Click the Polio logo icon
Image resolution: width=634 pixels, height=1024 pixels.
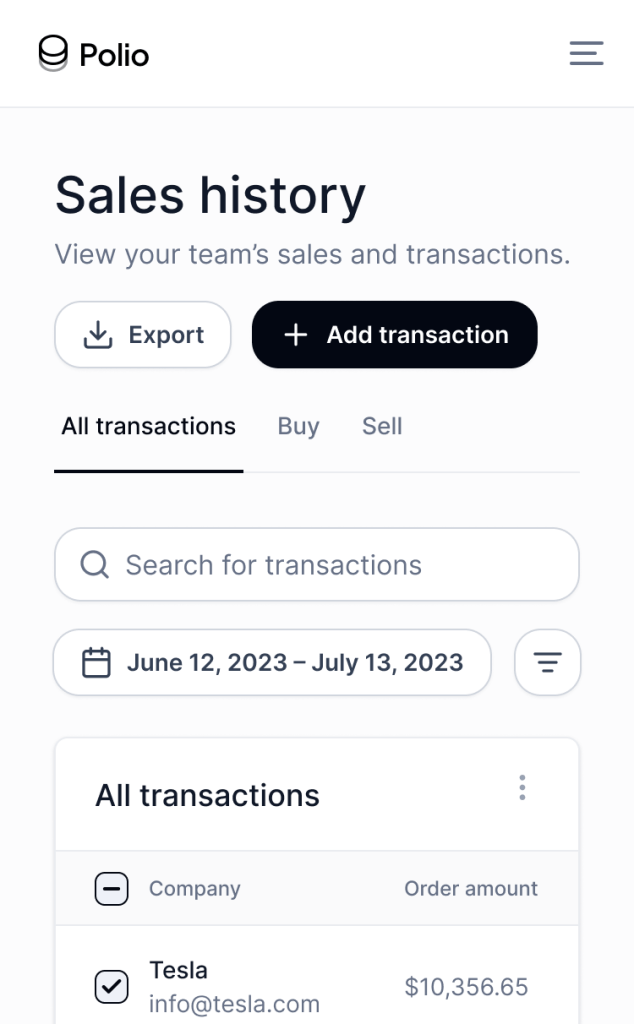point(54,53)
